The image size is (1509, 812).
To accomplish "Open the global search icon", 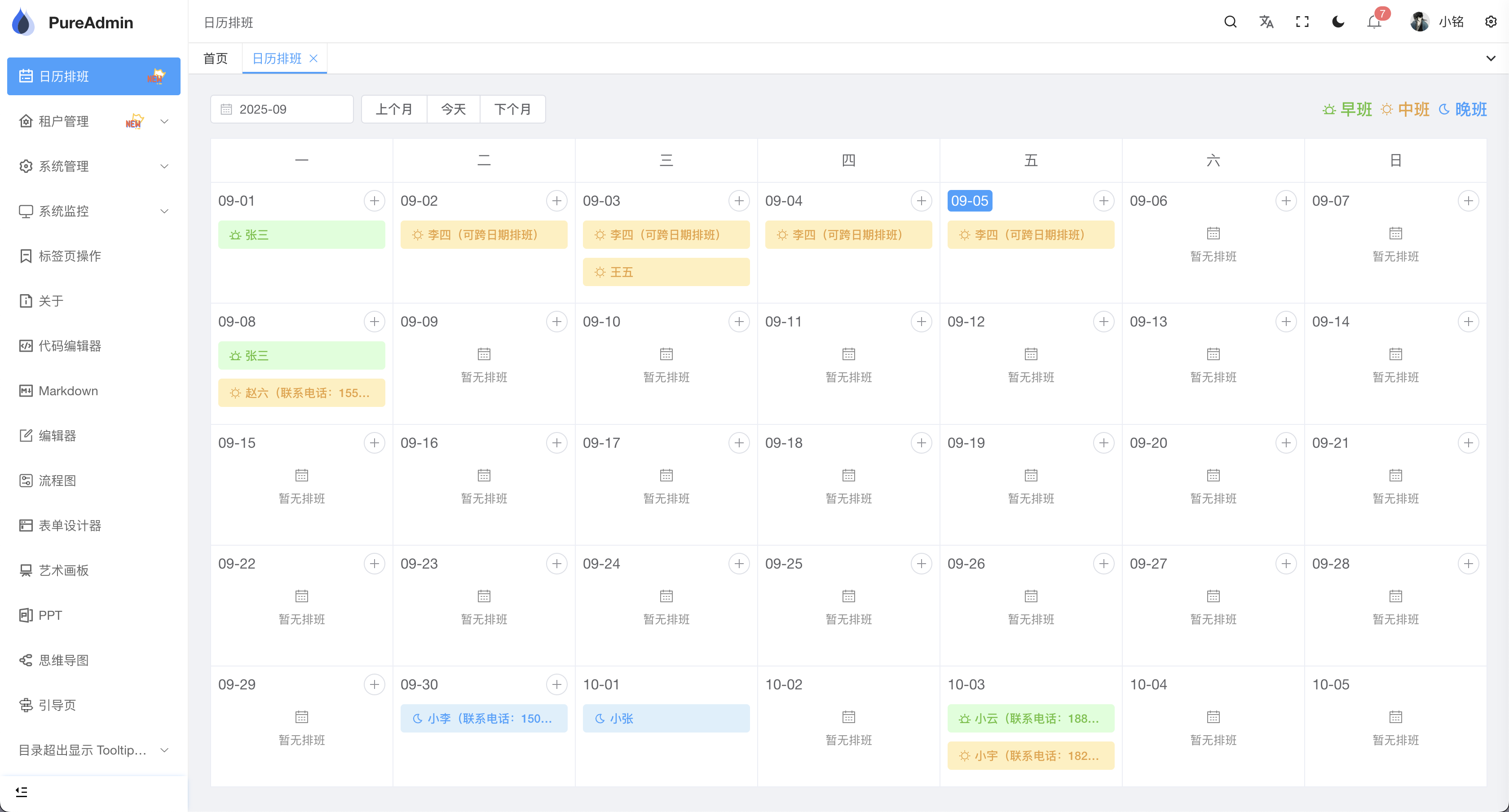I will pyautogui.click(x=1230, y=22).
